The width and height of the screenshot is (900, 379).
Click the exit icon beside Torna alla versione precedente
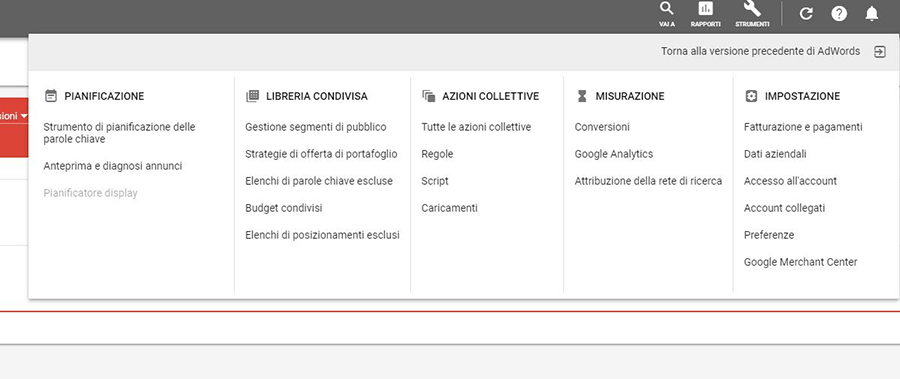click(x=879, y=52)
